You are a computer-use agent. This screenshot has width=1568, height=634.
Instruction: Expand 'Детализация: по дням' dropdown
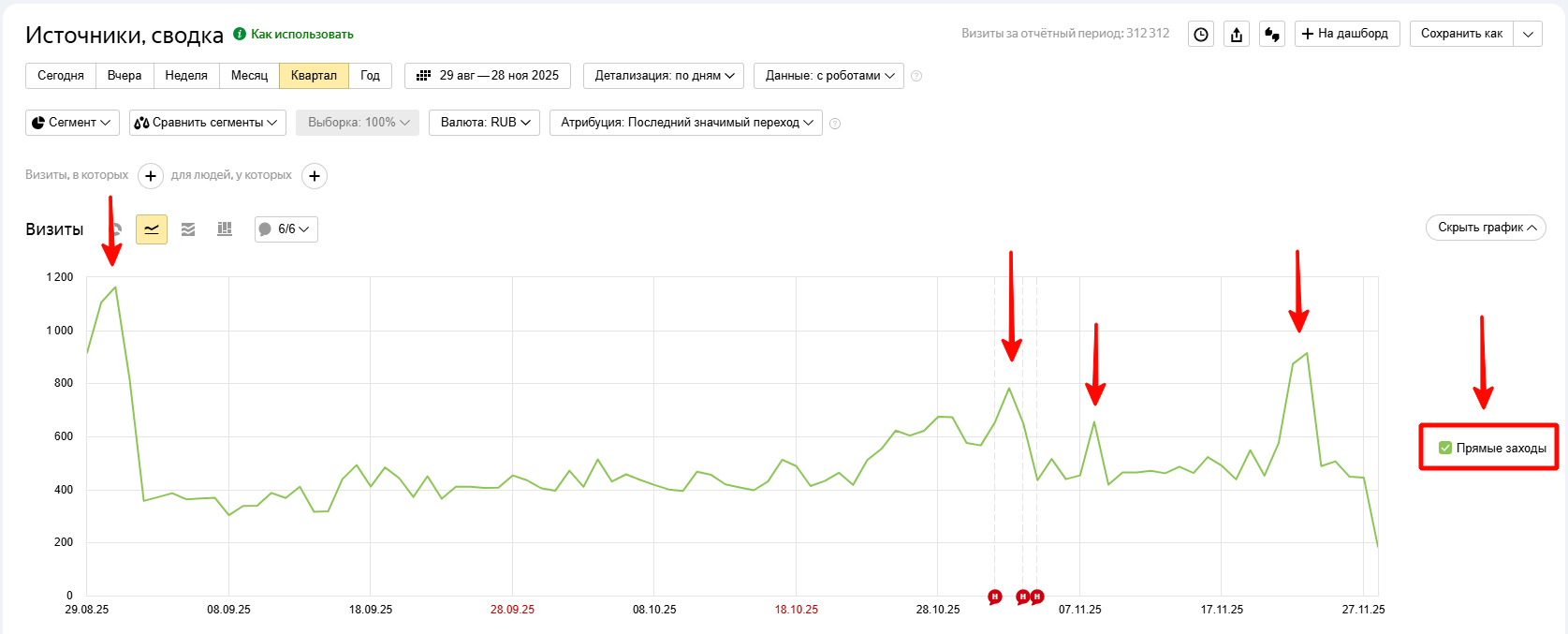664,76
